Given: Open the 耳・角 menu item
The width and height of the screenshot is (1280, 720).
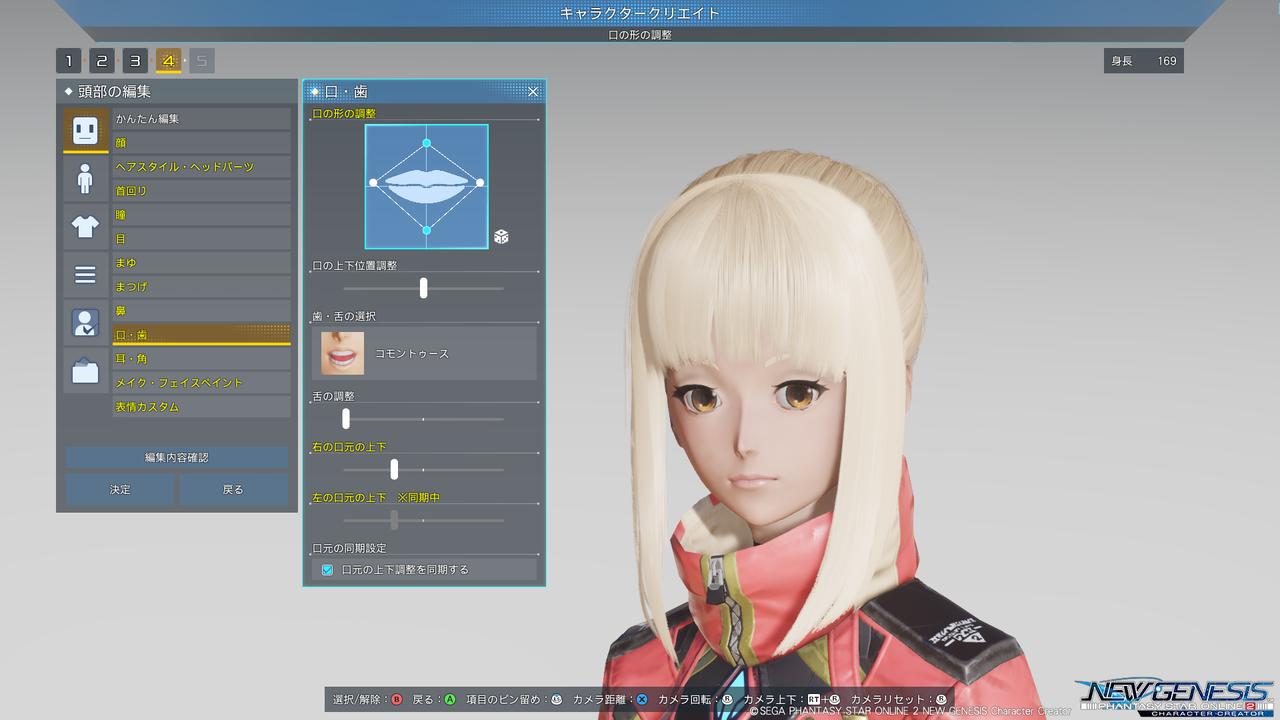Looking at the screenshot, I should 201,359.
